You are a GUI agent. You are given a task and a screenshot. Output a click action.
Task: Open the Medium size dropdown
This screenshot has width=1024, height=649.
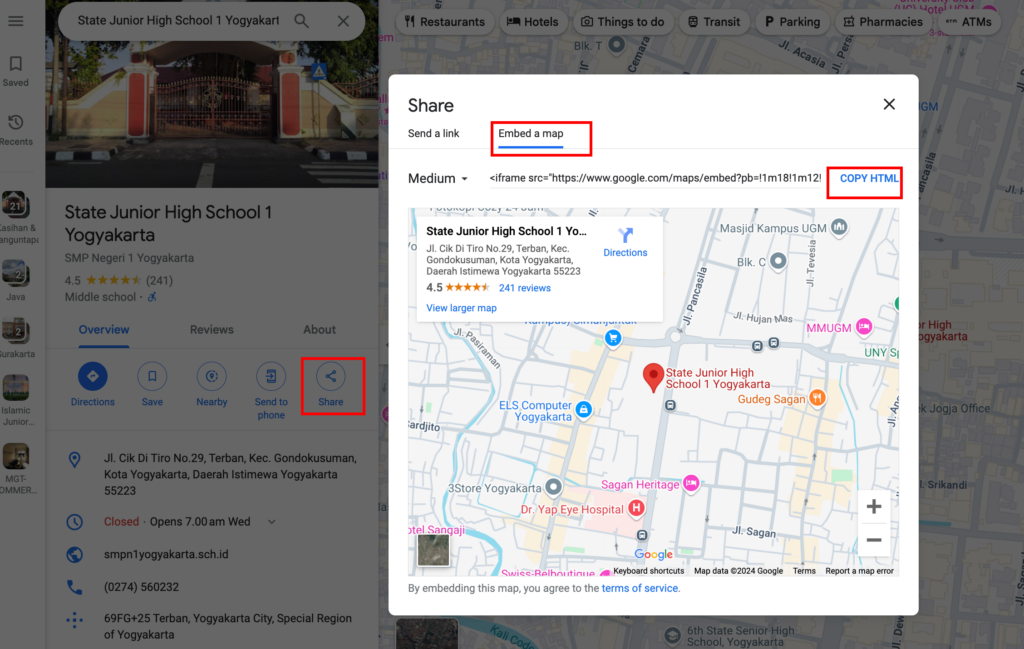(x=438, y=178)
